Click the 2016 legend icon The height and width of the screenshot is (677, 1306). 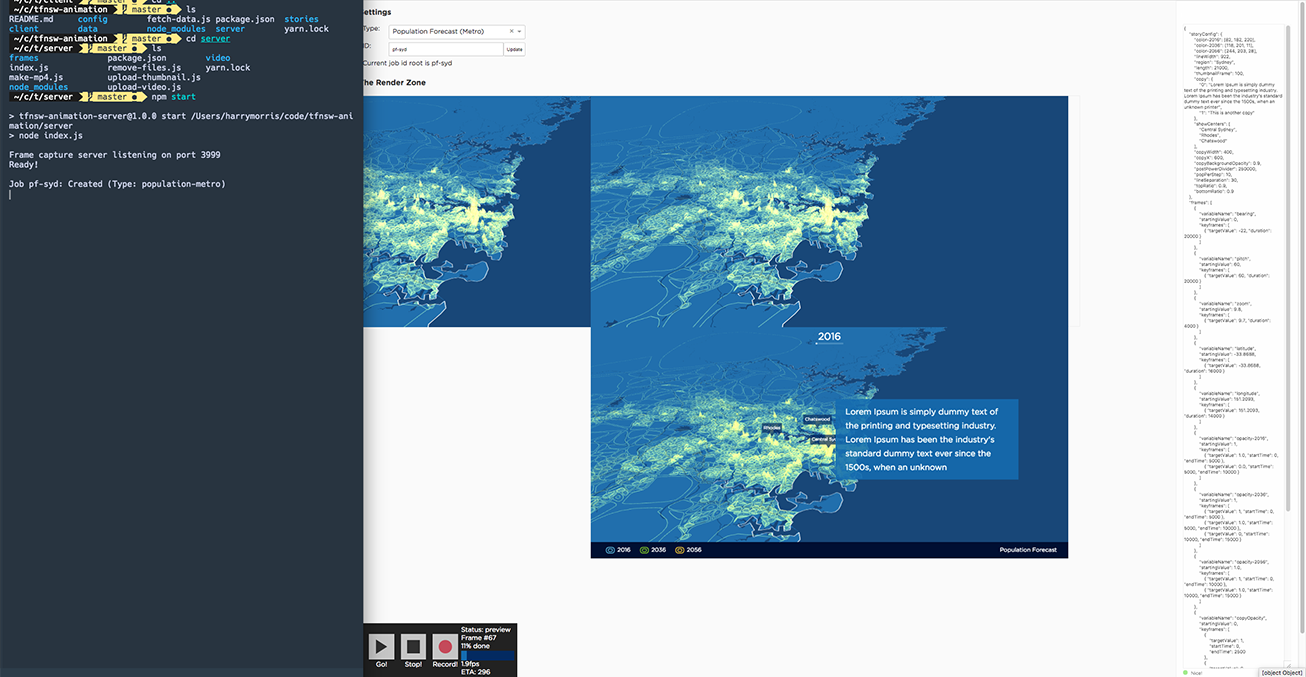[610, 550]
